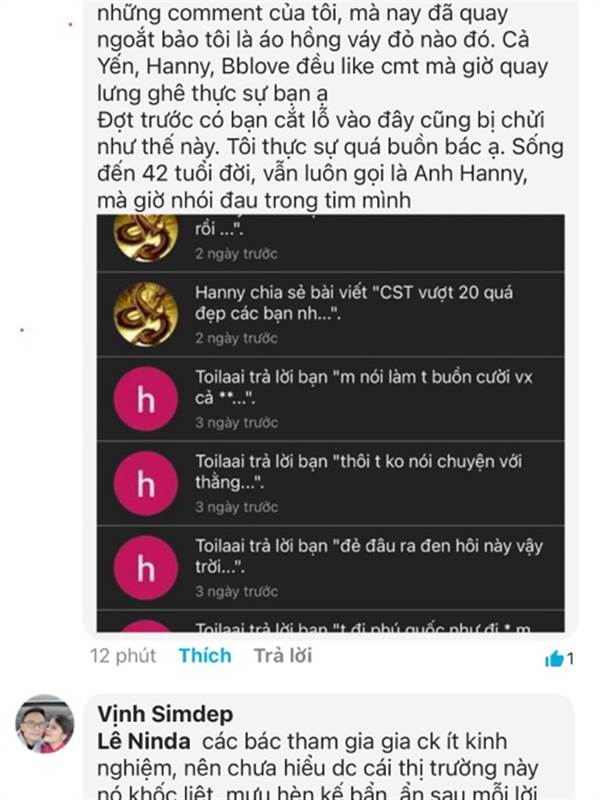This screenshot has width=600, height=800.
Task: Tap the 12 phút timestamp
Action: tap(123, 656)
